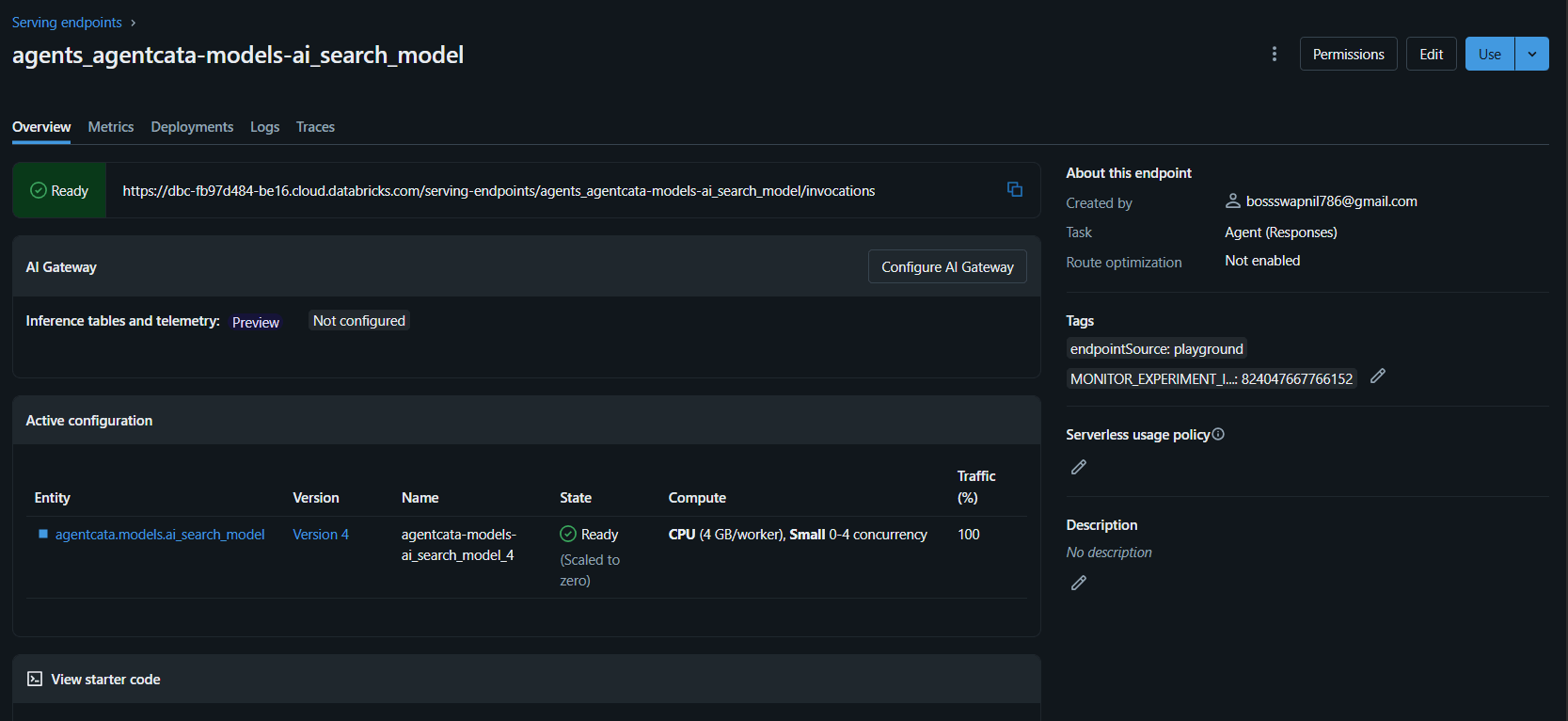Open the agentcata.models.ai_search_model entity link

coord(160,534)
